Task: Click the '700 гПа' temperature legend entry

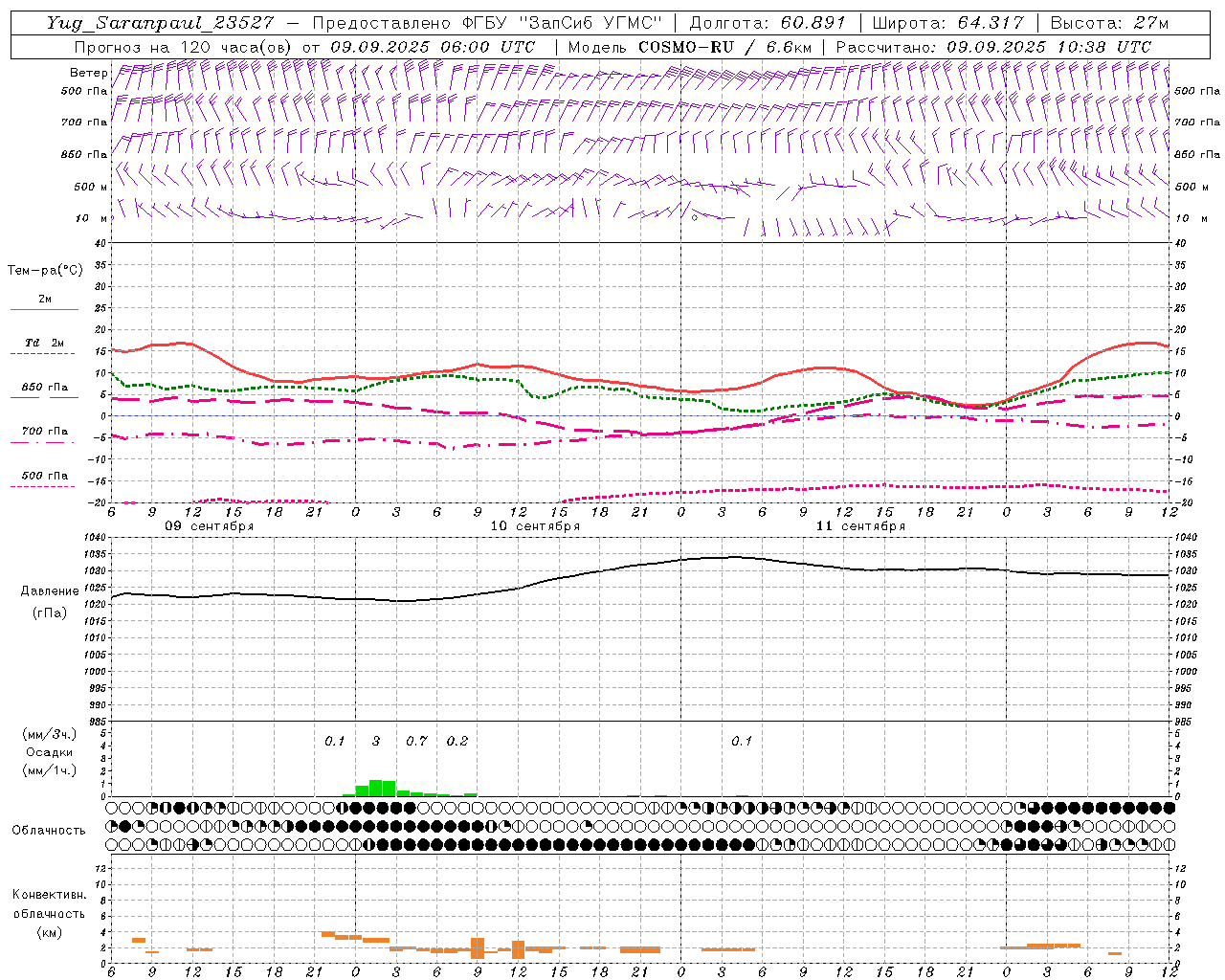Action: pyautogui.click(x=45, y=432)
